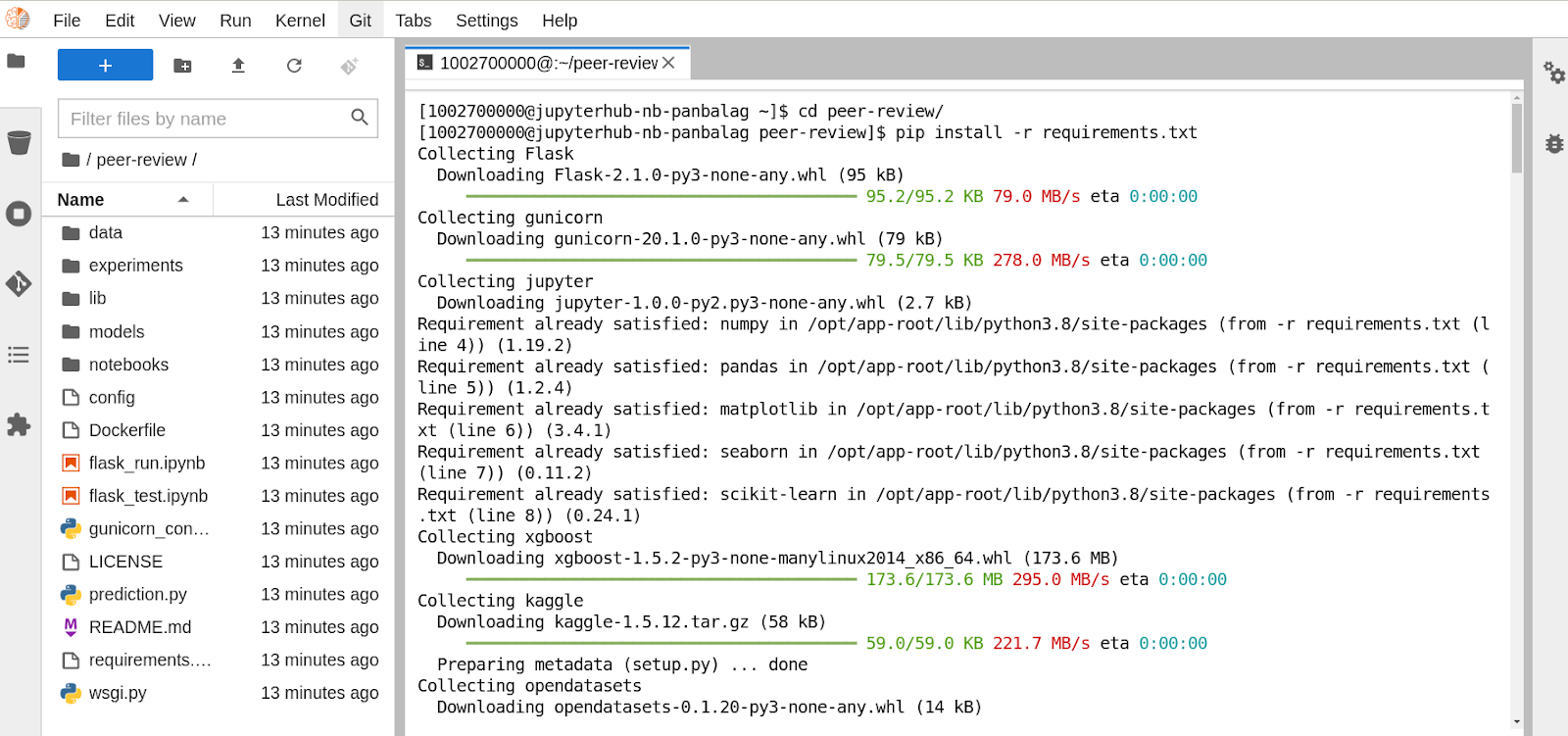Open the Git menu
This screenshot has height=736, width=1568.
coord(360,21)
